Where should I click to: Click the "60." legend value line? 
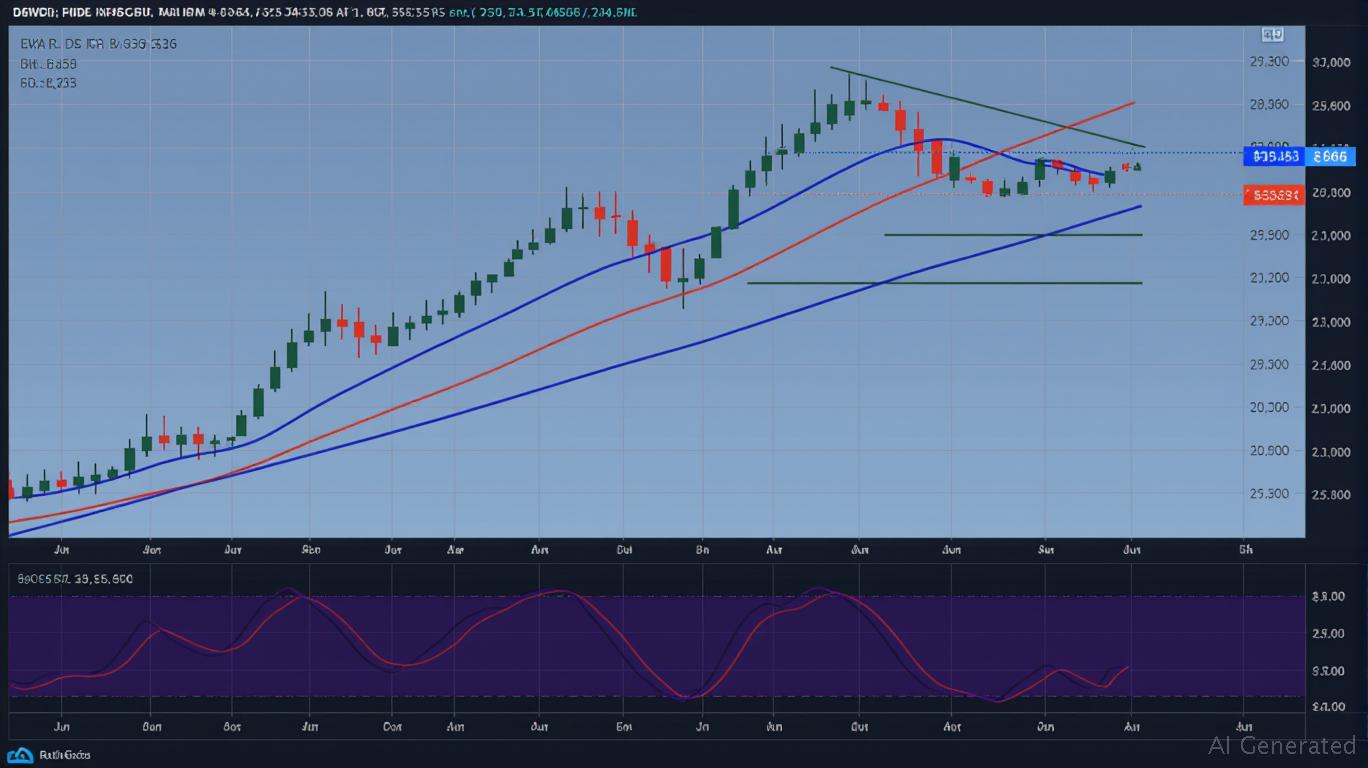48,83
